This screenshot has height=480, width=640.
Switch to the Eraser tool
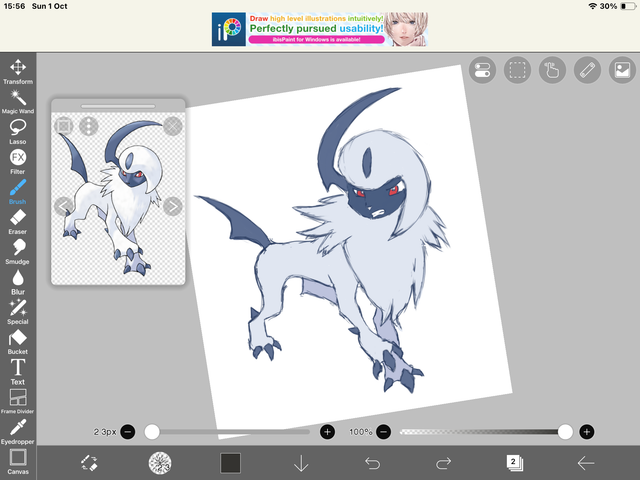tap(18, 222)
